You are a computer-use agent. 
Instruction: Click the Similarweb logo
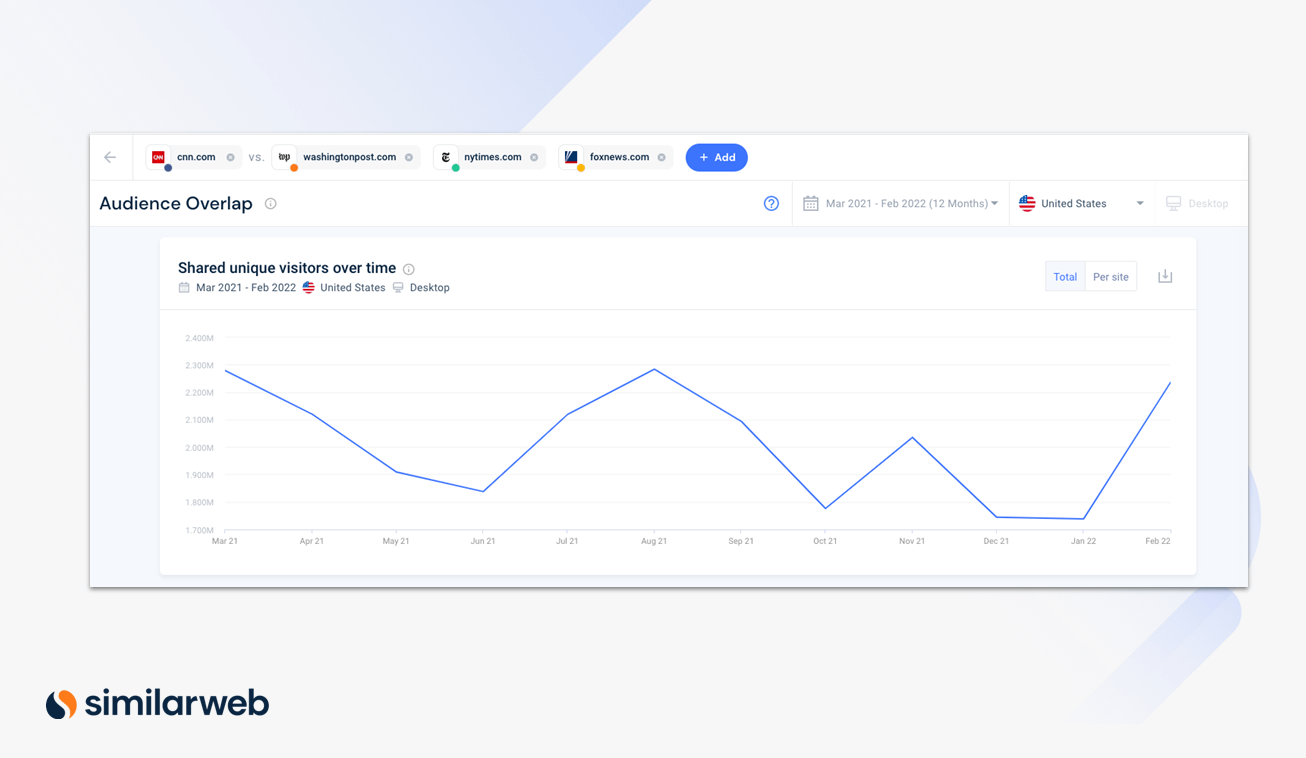(157, 704)
